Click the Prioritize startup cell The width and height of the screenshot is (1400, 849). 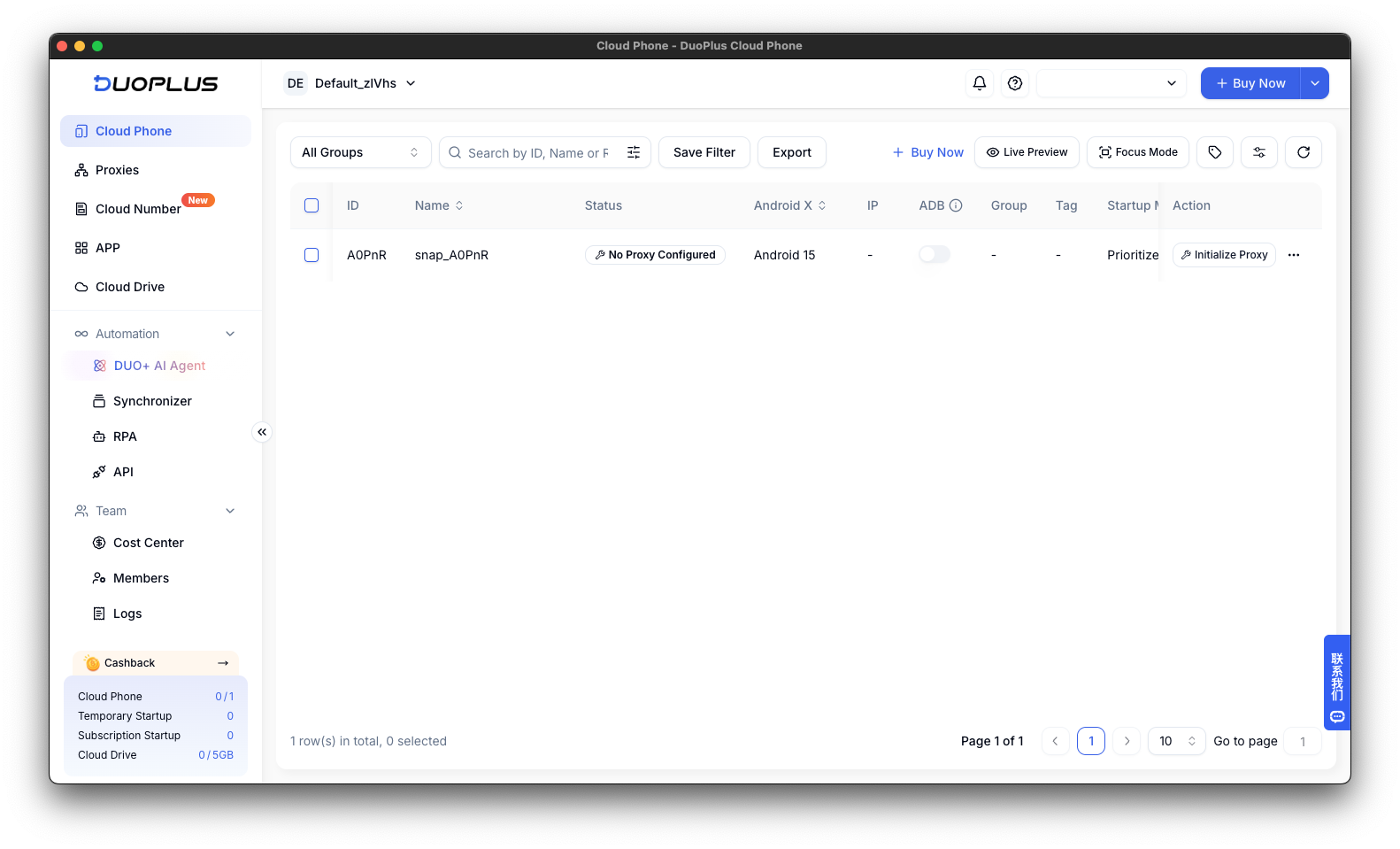(x=1133, y=255)
